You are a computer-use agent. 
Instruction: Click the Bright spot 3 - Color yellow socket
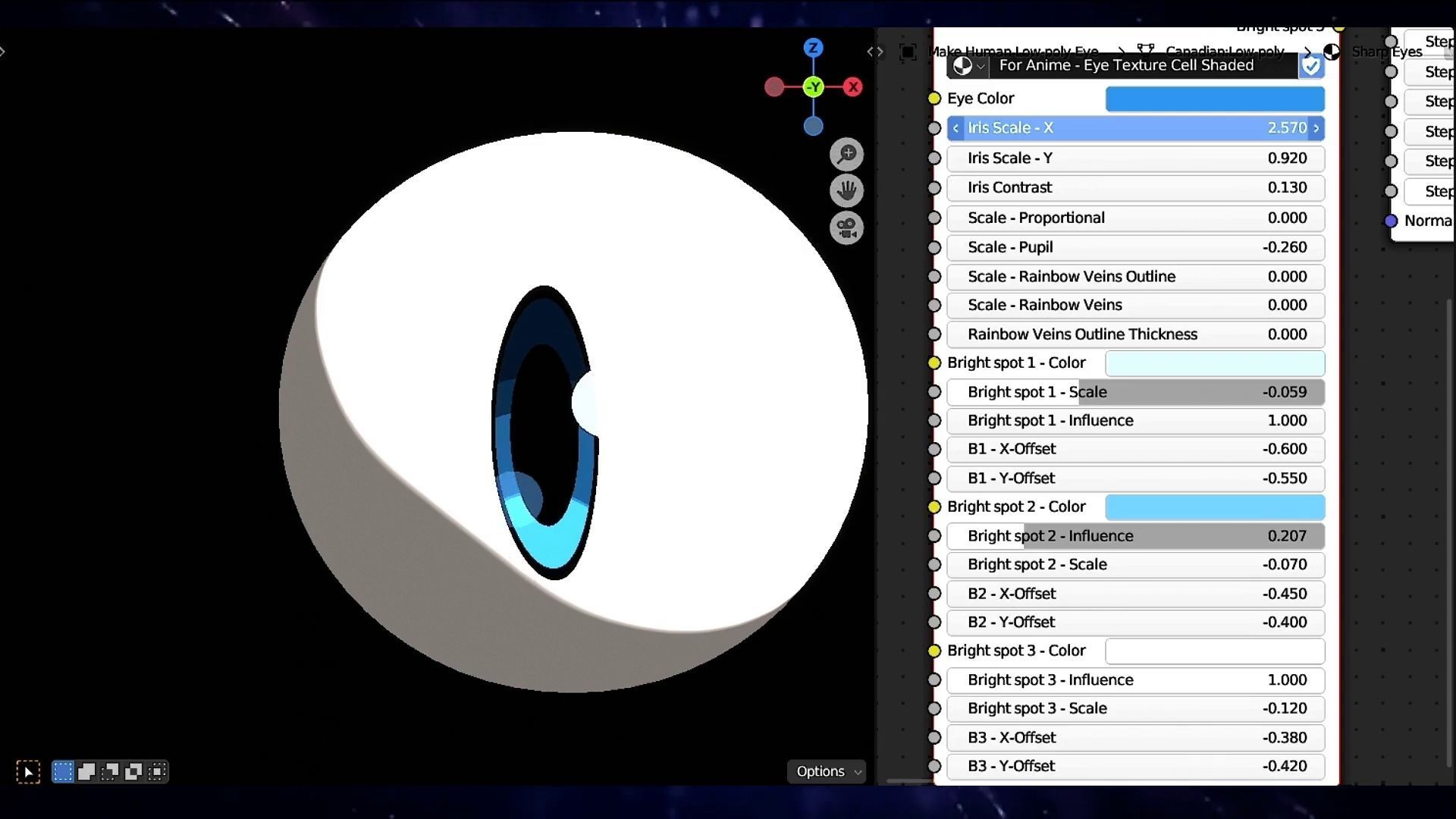click(x=934, y=651)
